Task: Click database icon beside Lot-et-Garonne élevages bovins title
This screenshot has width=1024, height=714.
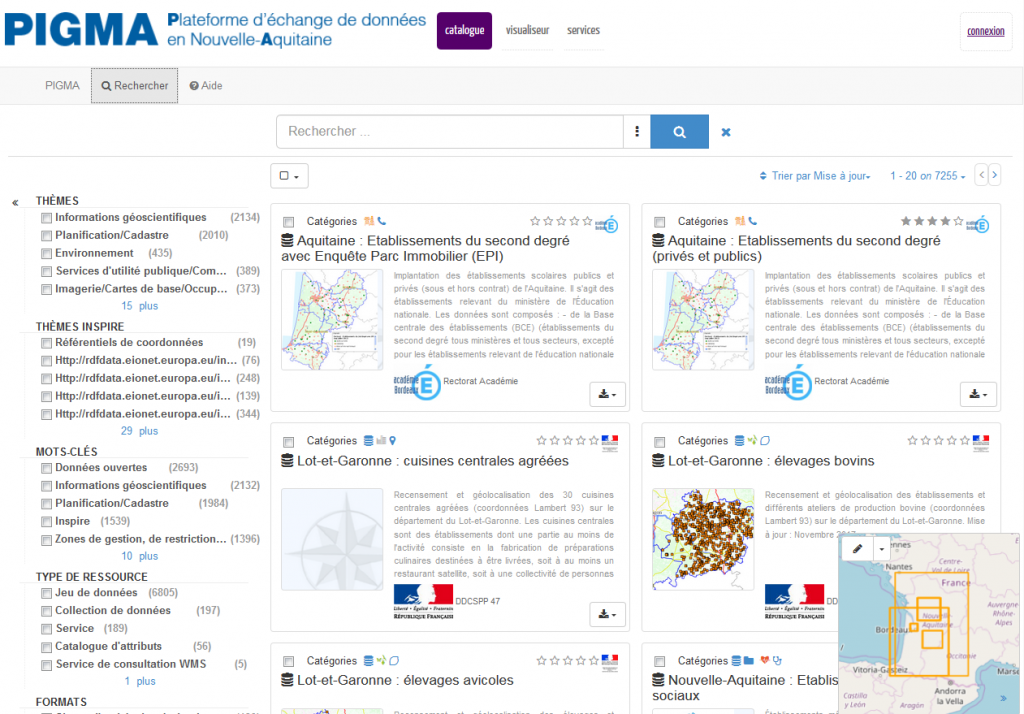Action: 658,461
